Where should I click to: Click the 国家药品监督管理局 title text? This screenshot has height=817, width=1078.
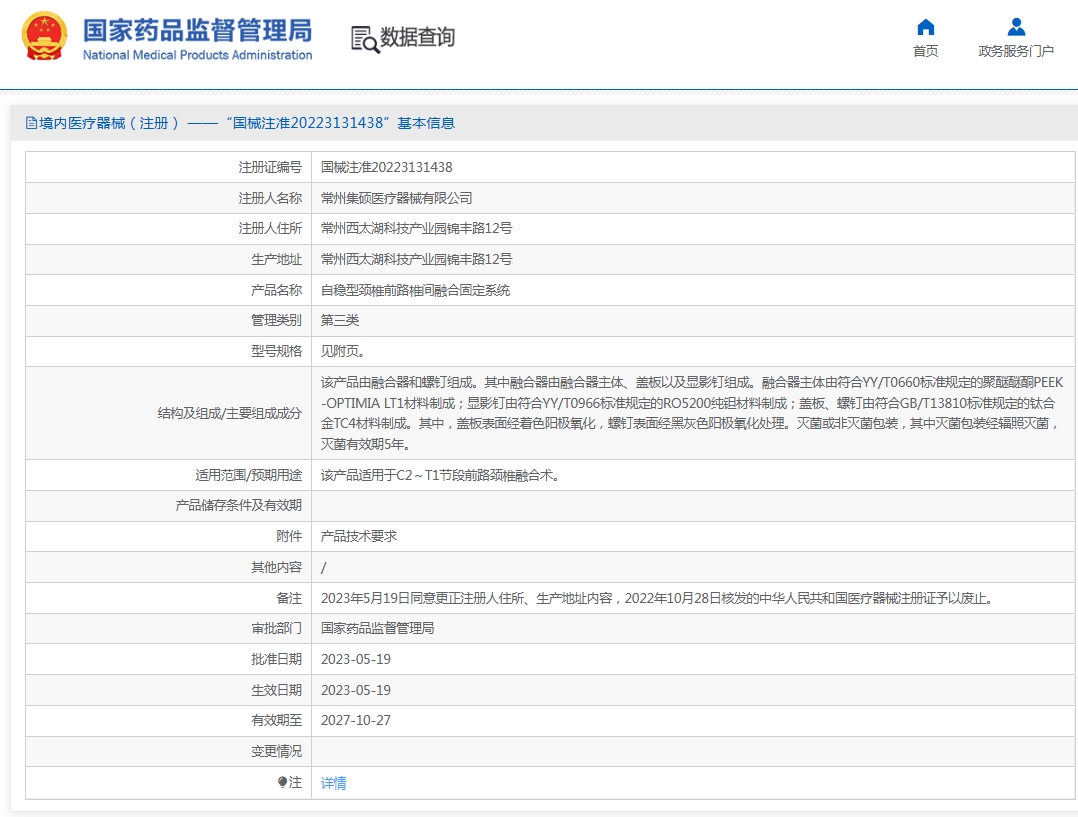point(197,31)
